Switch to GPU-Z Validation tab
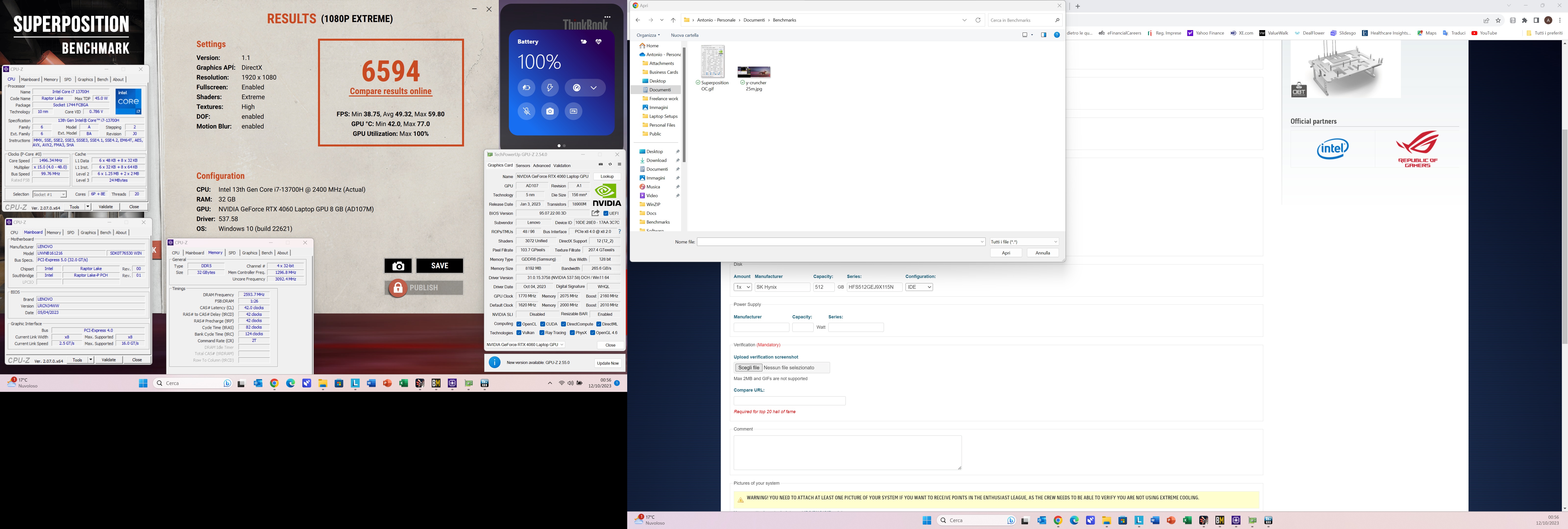Viewport: 1568px width, 529px height. [562, 166]
